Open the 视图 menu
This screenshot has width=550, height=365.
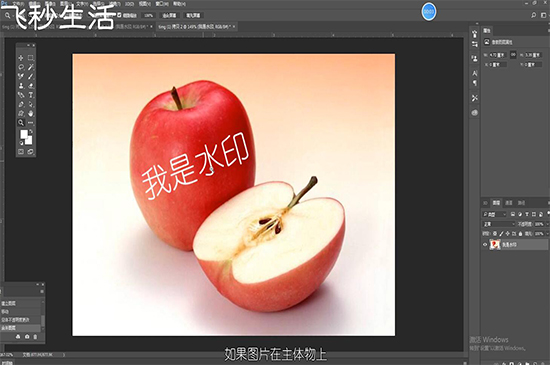point(145,4)
